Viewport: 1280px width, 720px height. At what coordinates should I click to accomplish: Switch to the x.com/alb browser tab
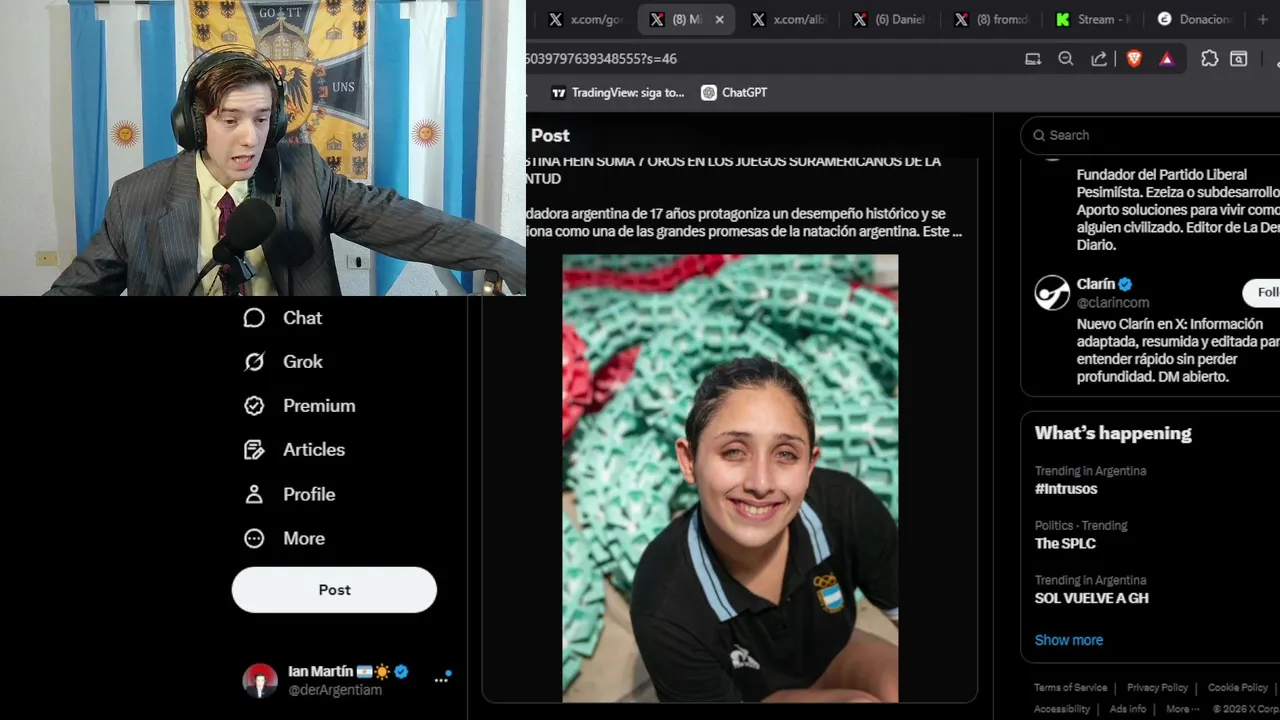coord(788,19)
